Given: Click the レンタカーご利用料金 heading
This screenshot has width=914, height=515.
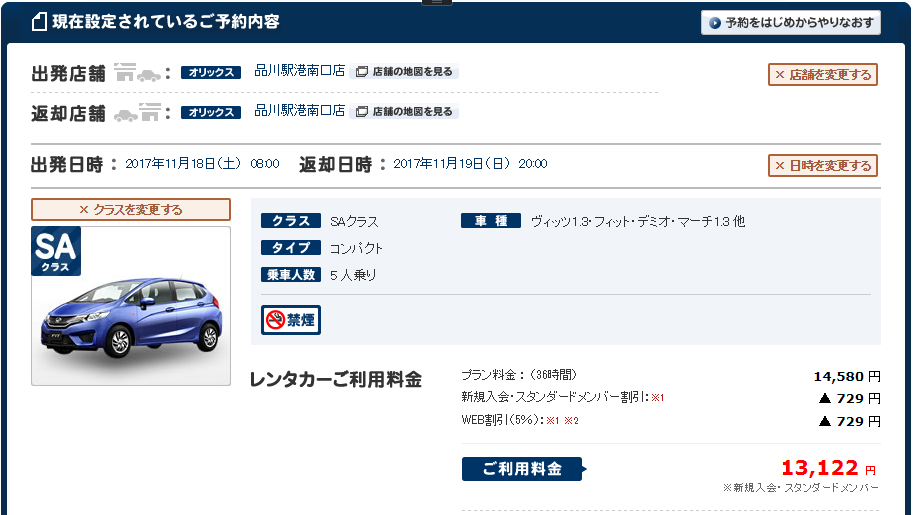Looking at the screenshot, I should 336,380.
